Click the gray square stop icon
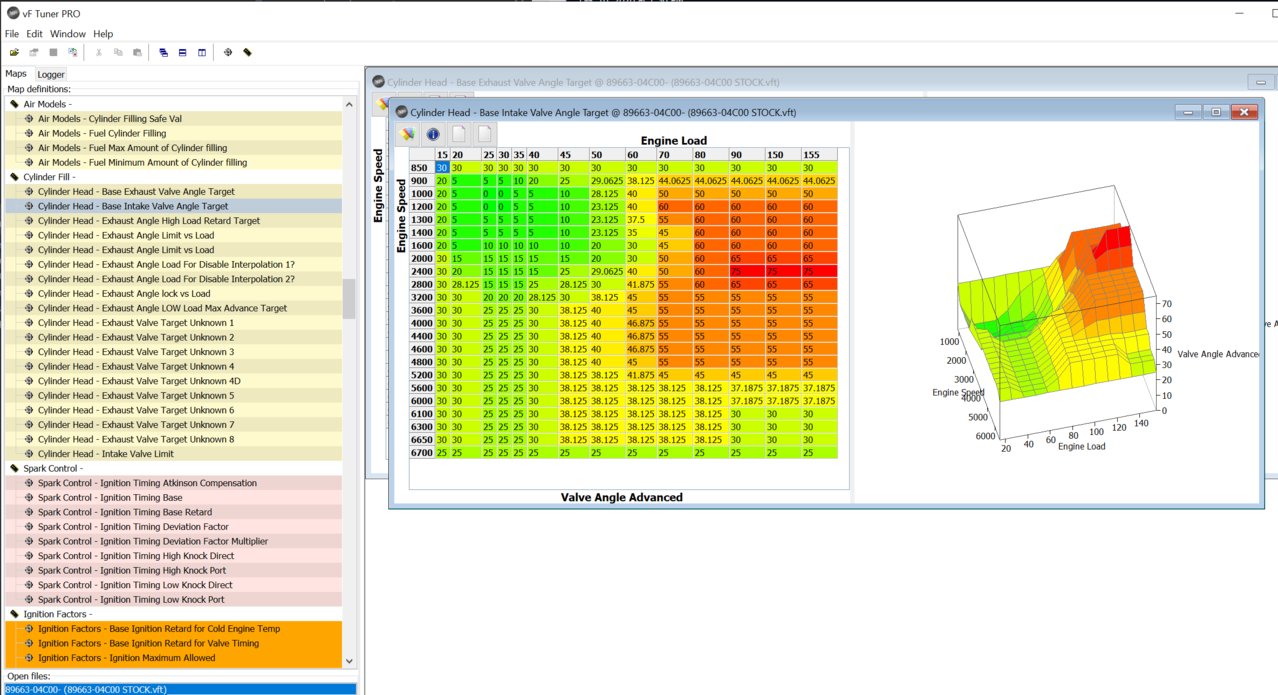 53,52
